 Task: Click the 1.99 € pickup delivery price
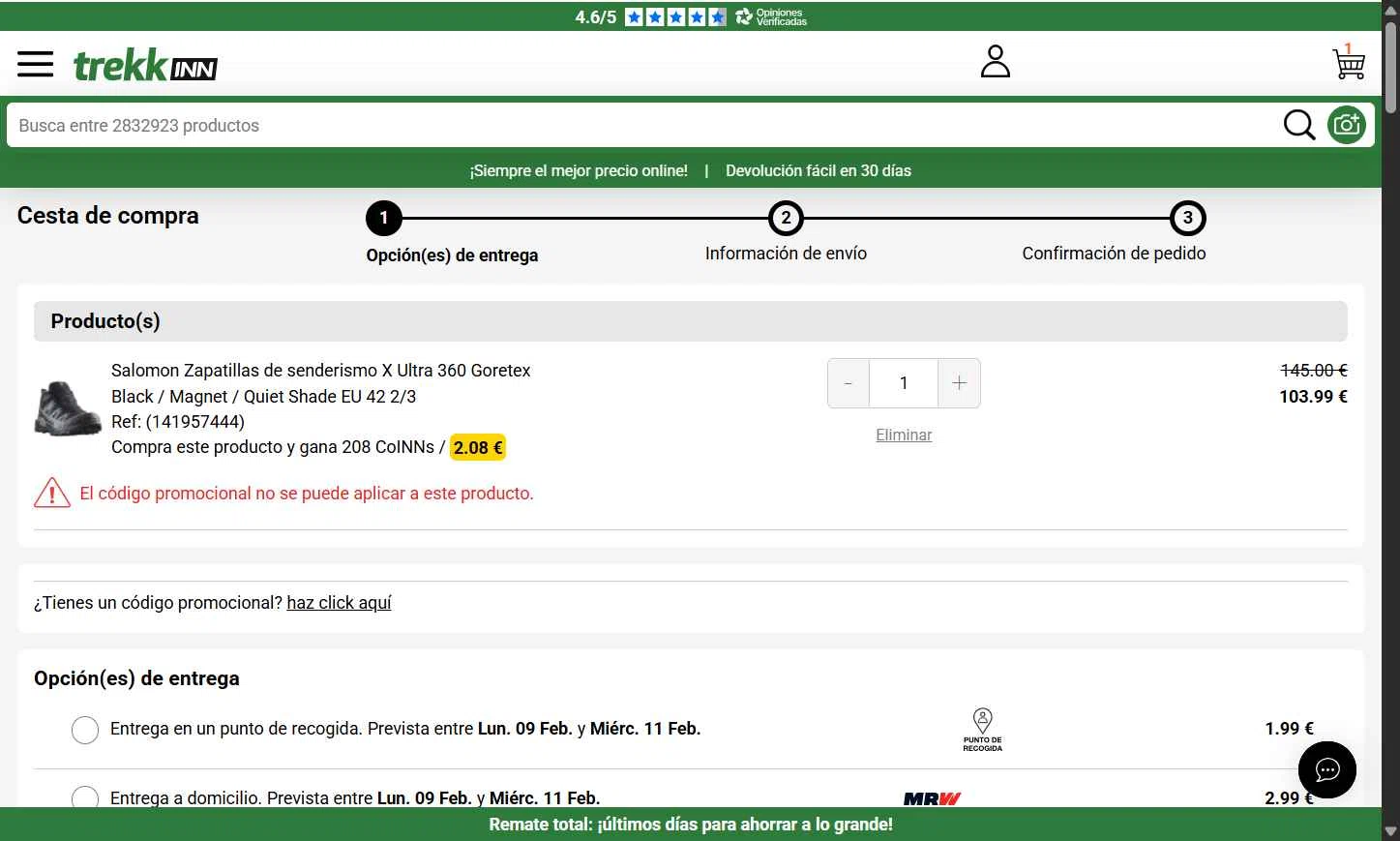1289,728
